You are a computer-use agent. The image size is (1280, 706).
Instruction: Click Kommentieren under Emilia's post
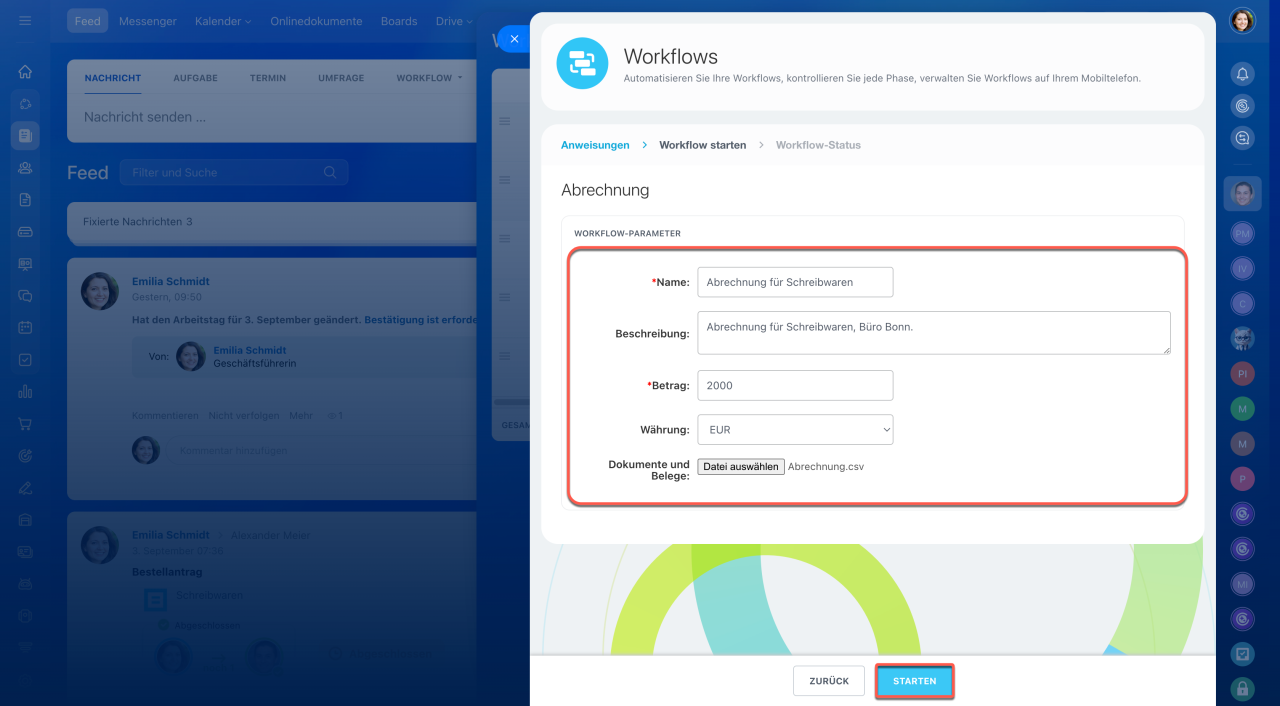click(x=165, y=415)
